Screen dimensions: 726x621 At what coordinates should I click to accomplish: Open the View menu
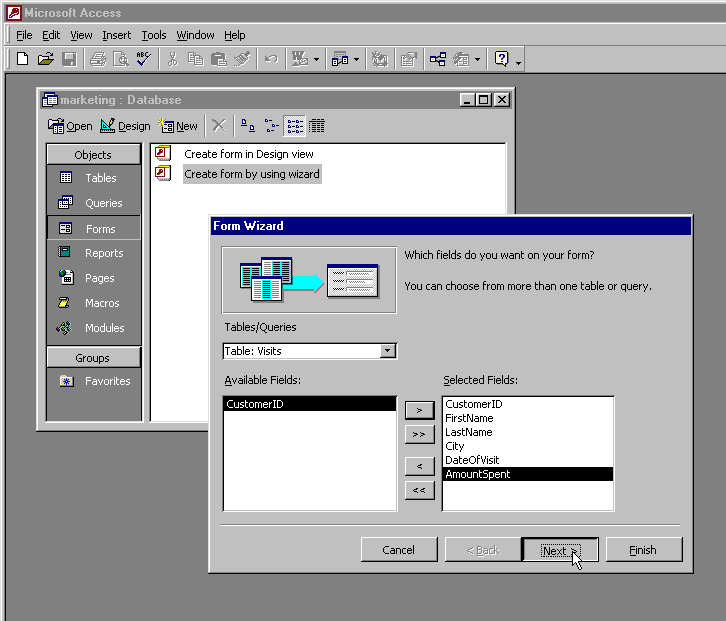81,35
